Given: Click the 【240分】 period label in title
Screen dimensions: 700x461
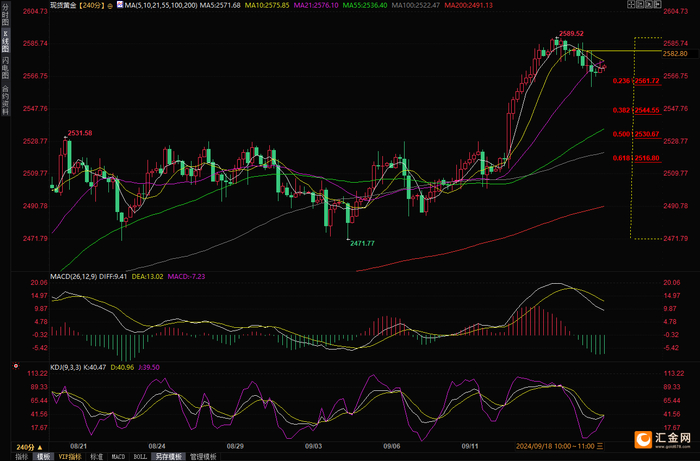Looking at the screenshot, I should [x=92, y=5].
